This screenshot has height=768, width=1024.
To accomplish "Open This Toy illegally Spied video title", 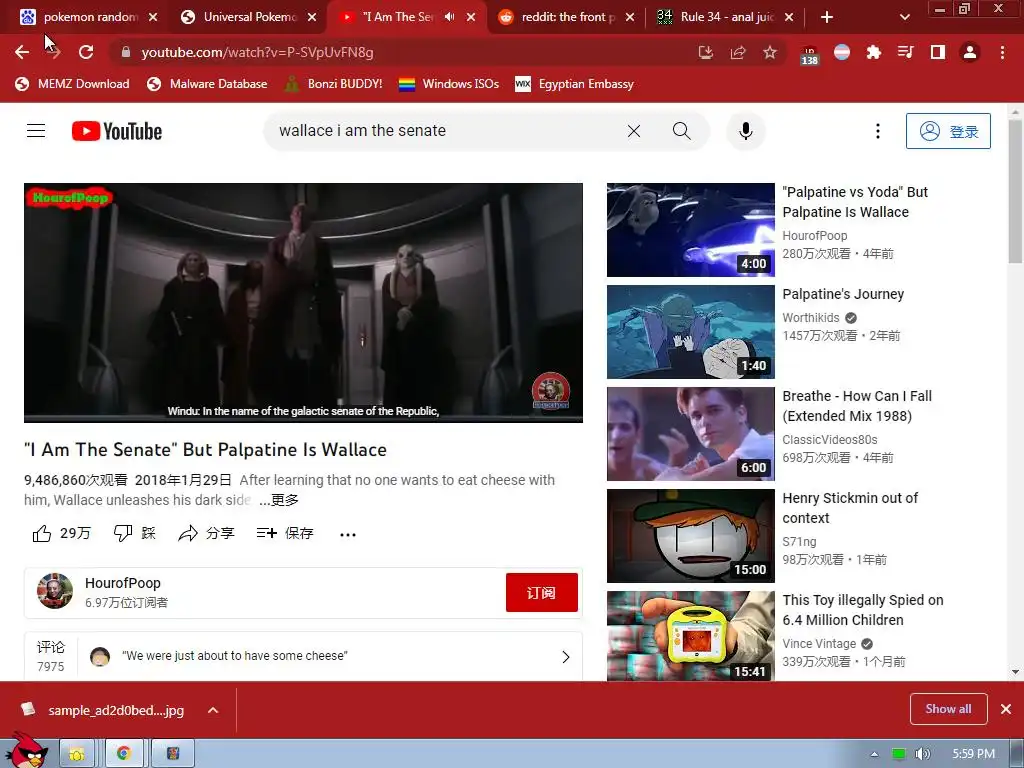I will pyautogui.click(x=863, y=610).
